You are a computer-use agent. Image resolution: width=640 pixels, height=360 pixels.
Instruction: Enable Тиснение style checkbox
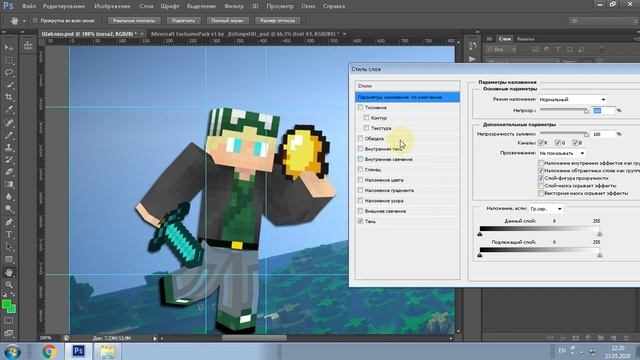pos(360,107)
